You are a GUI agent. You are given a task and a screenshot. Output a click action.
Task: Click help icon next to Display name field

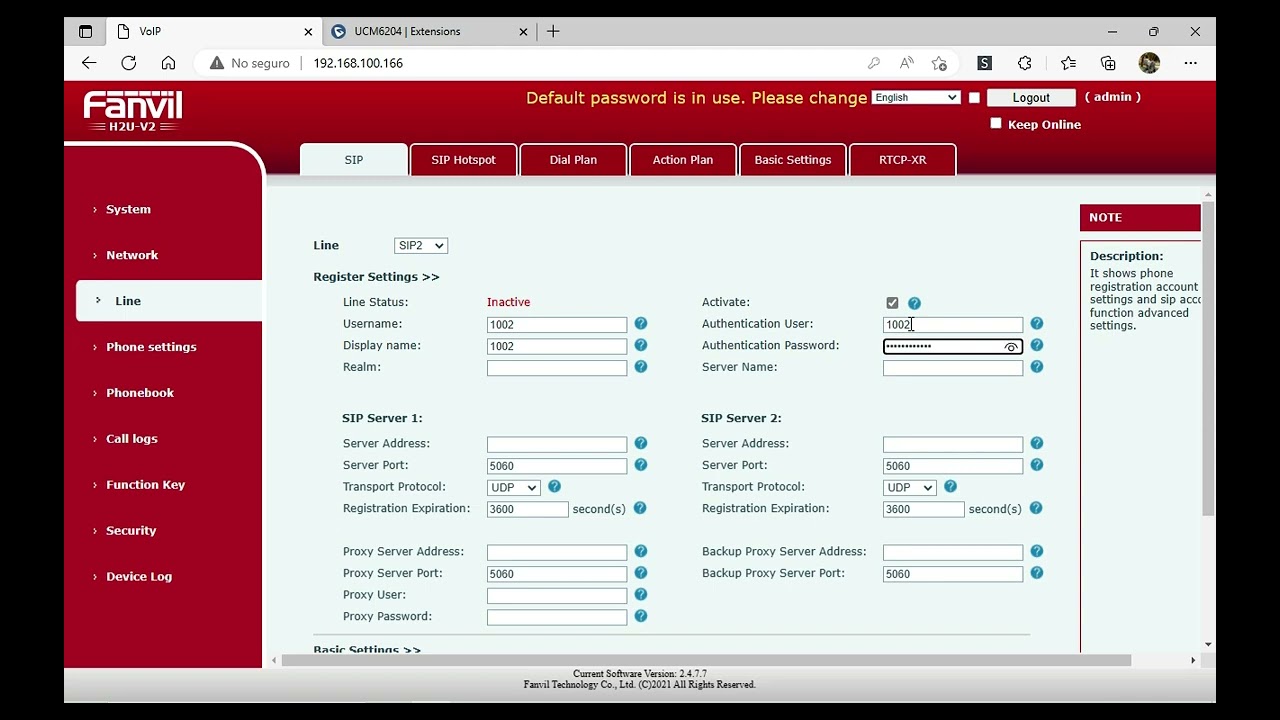[x=641, y=345]
